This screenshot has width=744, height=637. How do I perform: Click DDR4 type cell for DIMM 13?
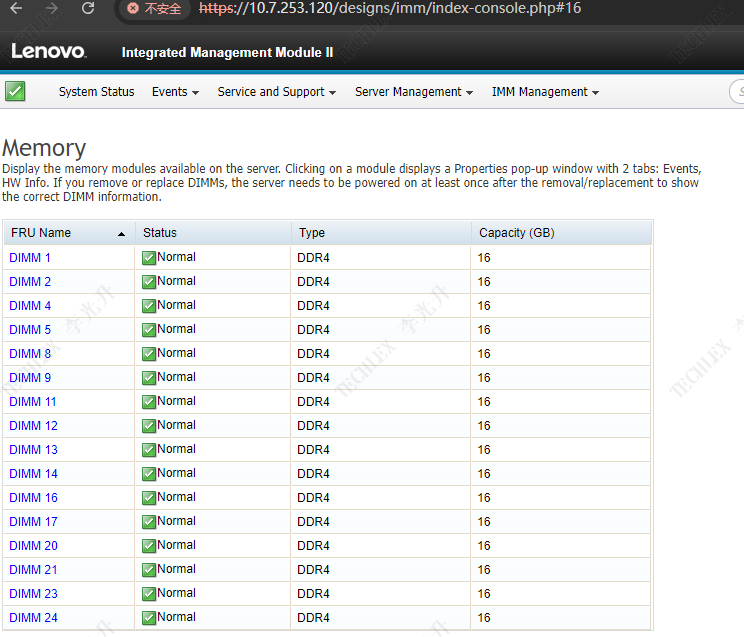point(381,450)
